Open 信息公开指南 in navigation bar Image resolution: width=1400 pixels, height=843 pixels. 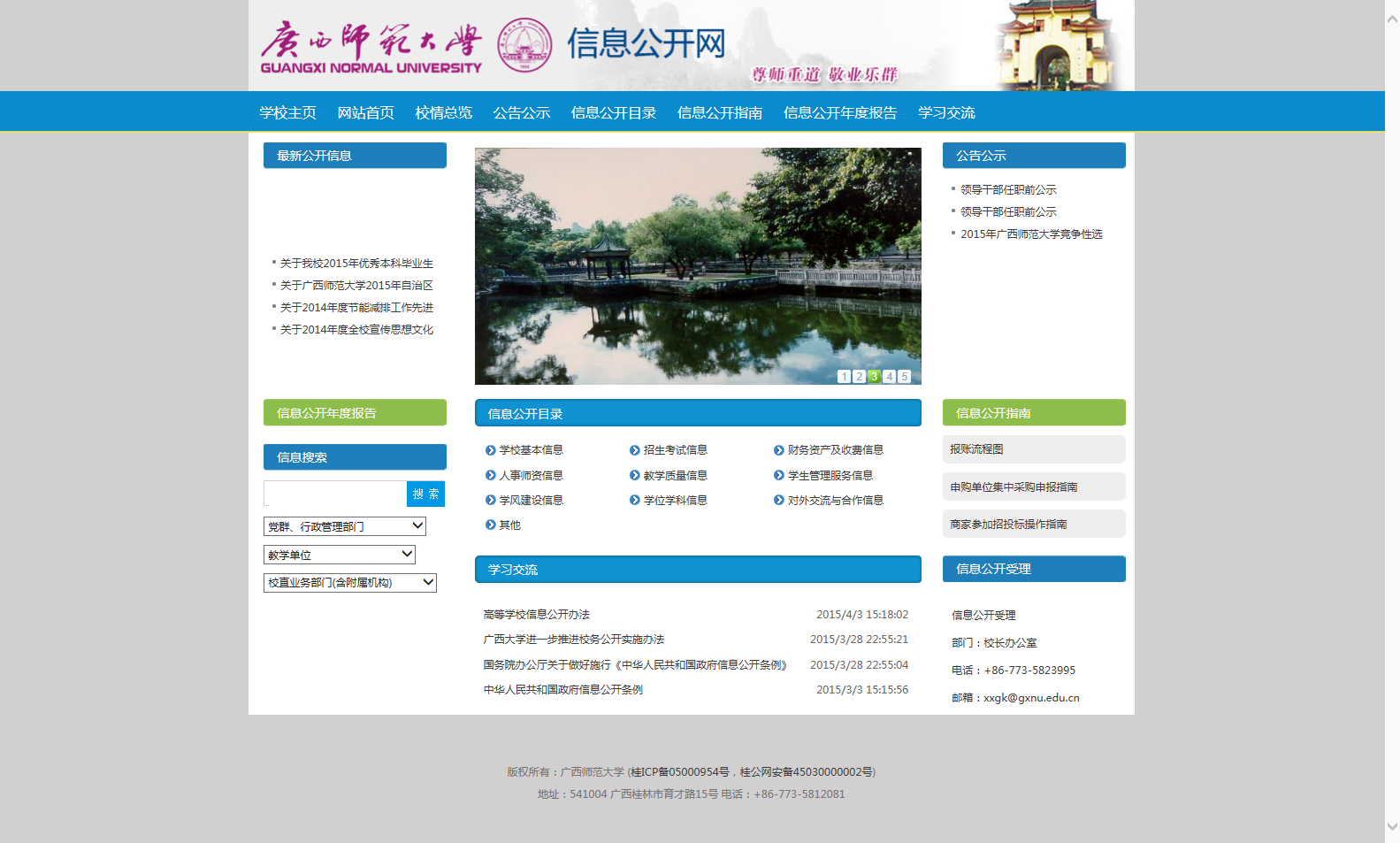coord(719,112)
